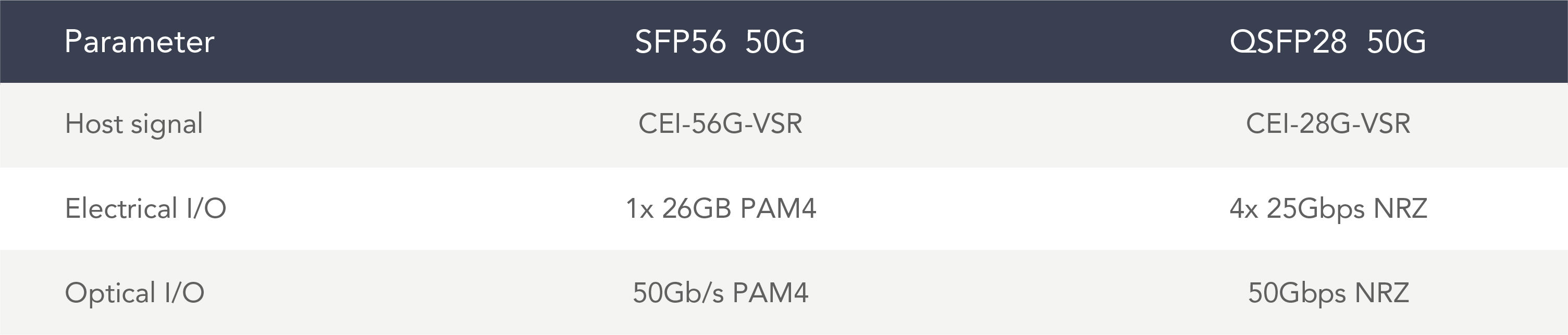
Task: Click the Parameter column header
Action: coord(139,42)
